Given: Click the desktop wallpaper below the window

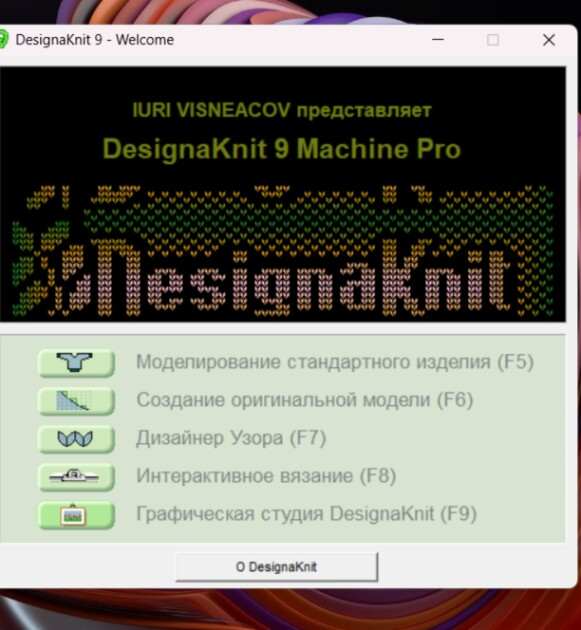Looking at the screenshot, I should 289,610.
